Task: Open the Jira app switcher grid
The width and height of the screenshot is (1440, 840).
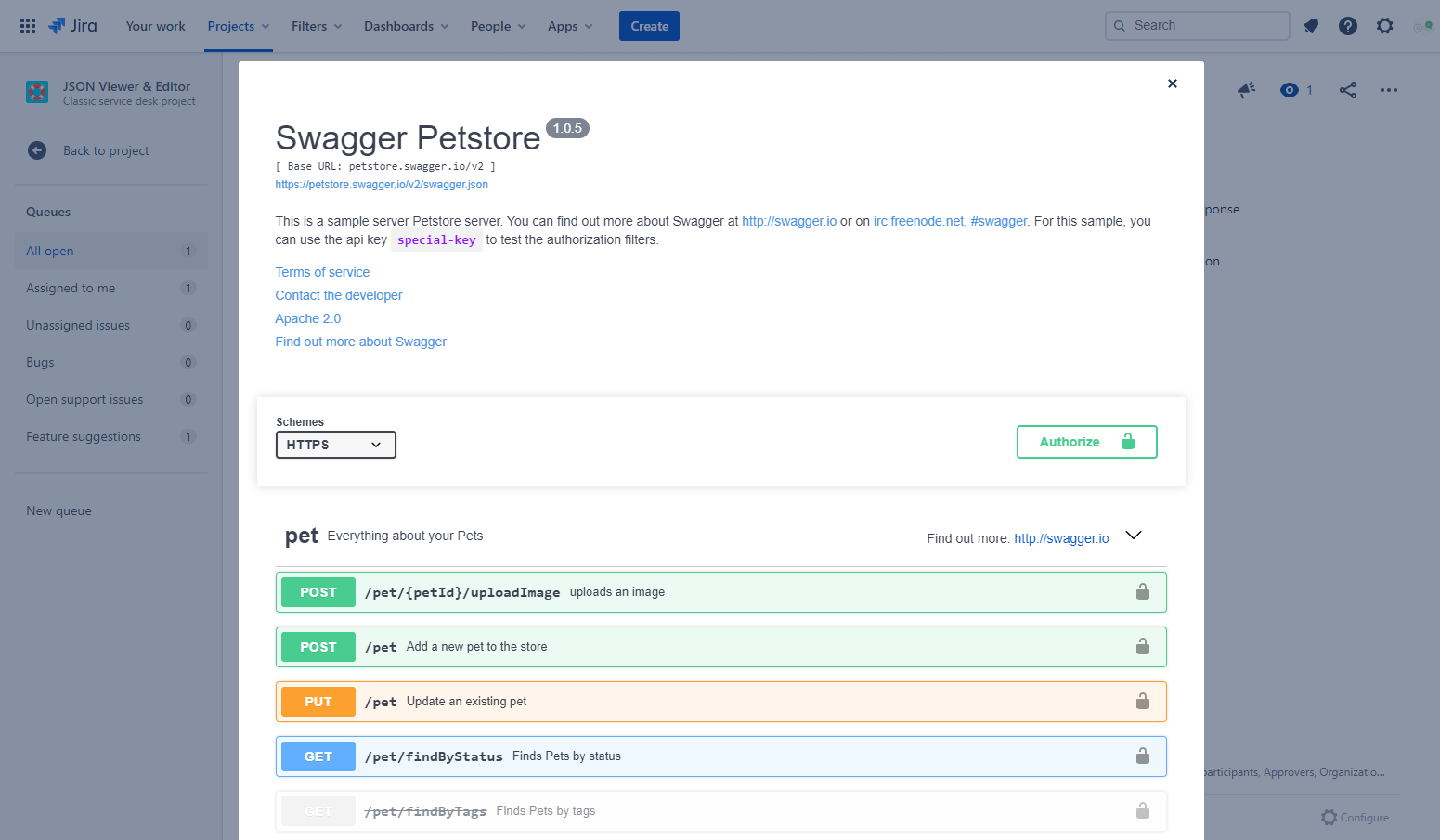Action: [x=28, y=26]
